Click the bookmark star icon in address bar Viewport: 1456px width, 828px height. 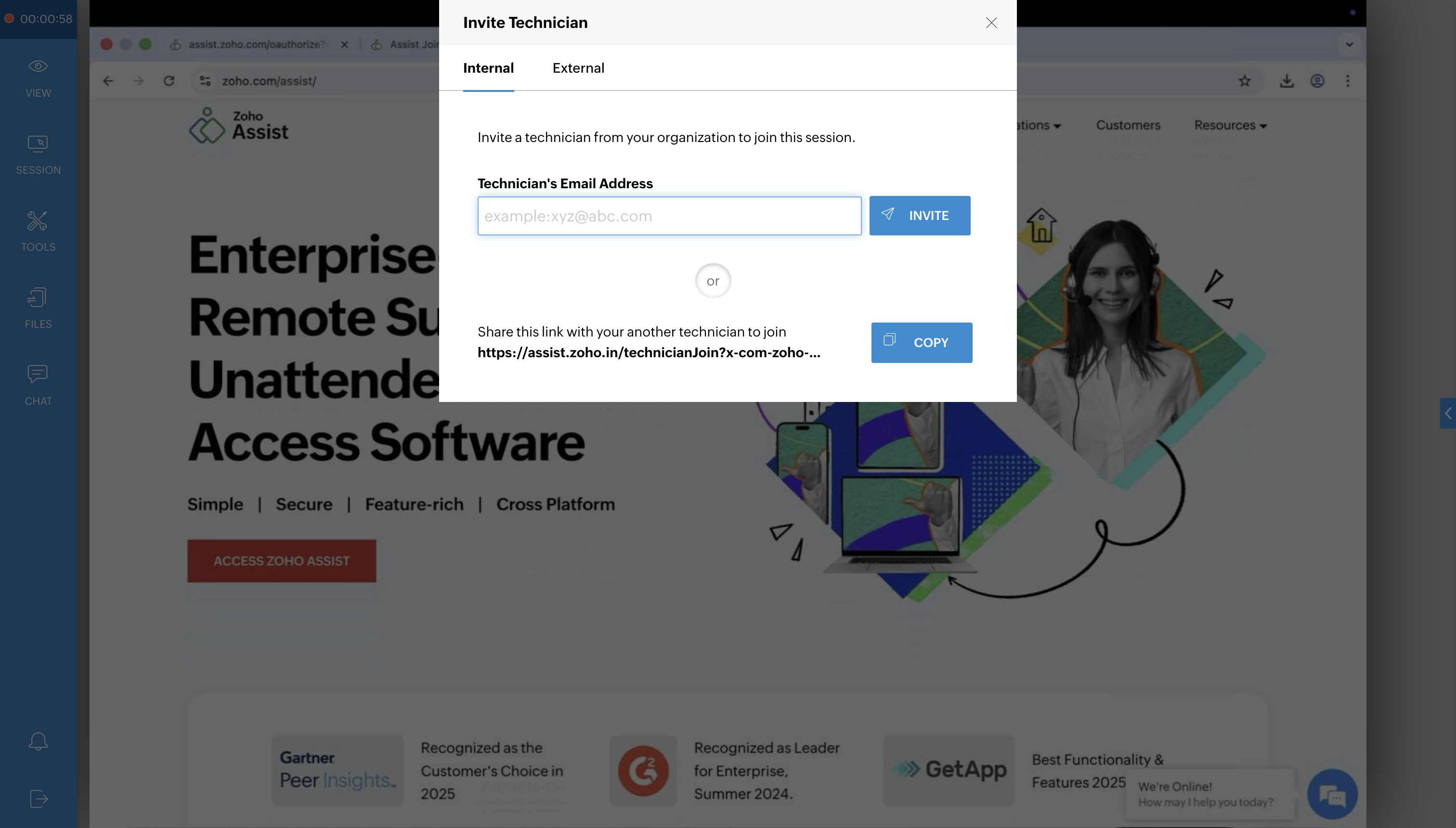coord(1245,81)
